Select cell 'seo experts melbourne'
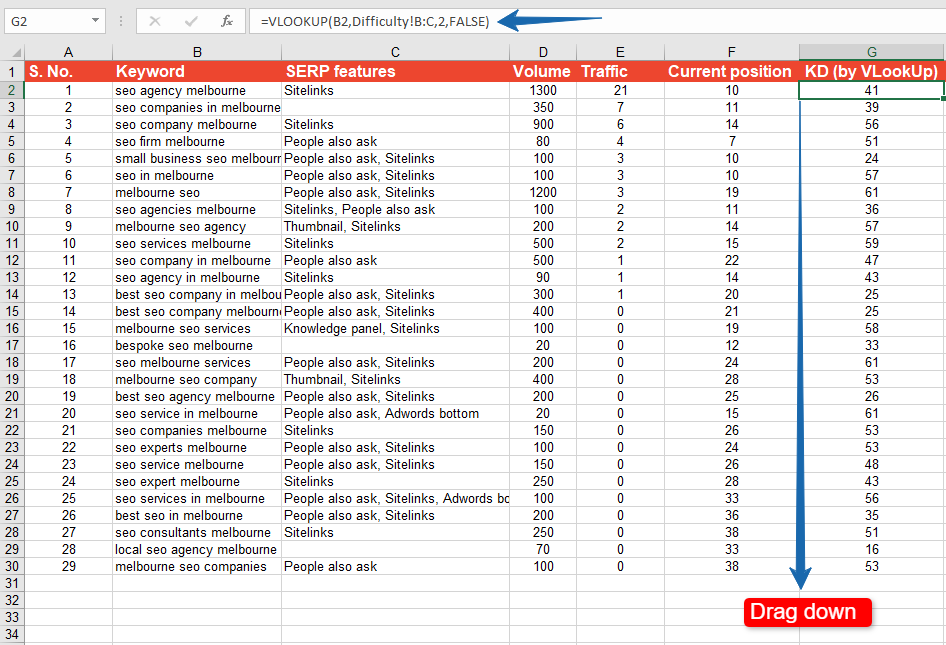This screenshot has height=645, width=946. click(197, 448)
